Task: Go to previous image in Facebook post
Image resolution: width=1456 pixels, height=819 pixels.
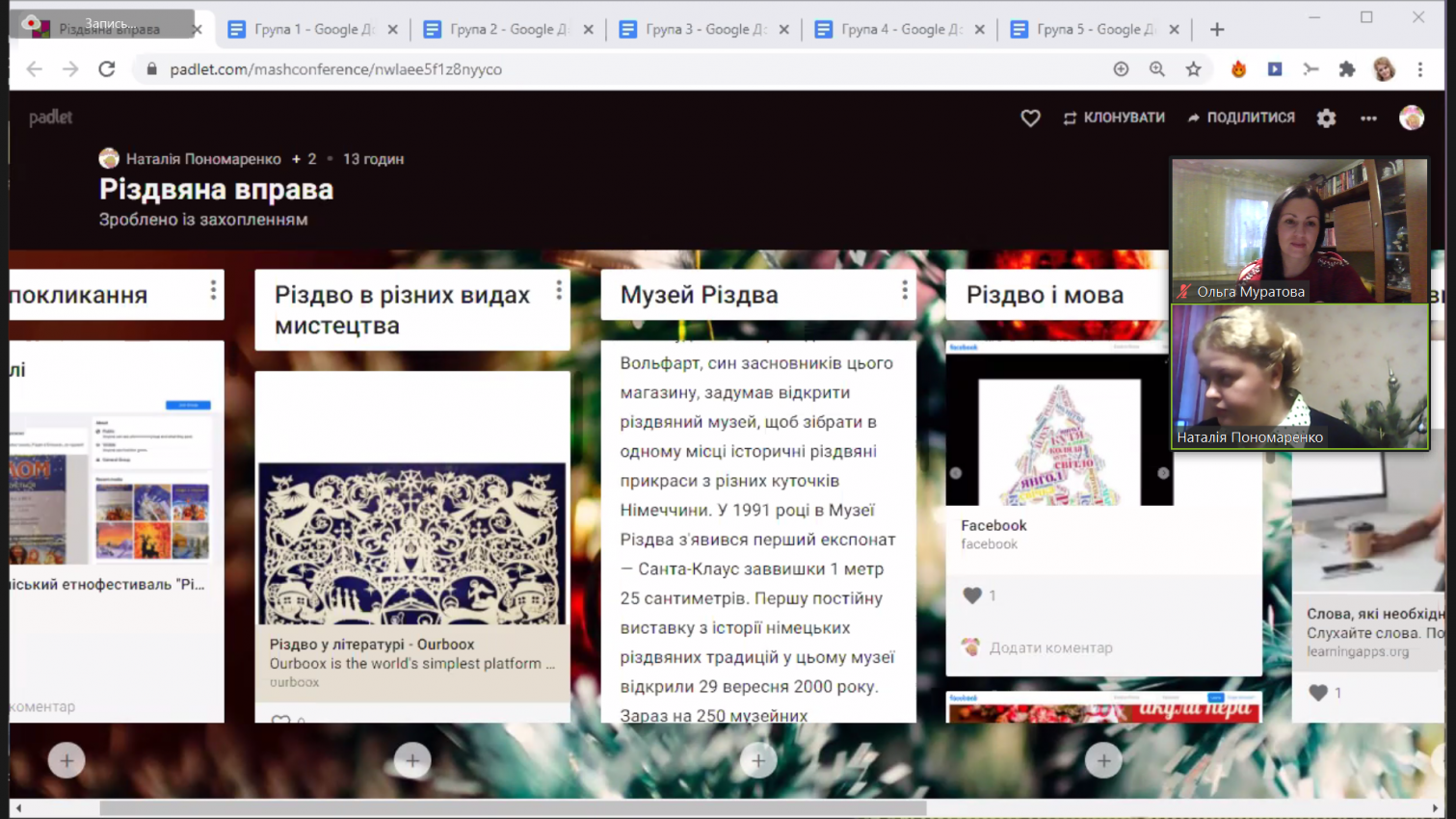Action: click(x=956, y=473)
